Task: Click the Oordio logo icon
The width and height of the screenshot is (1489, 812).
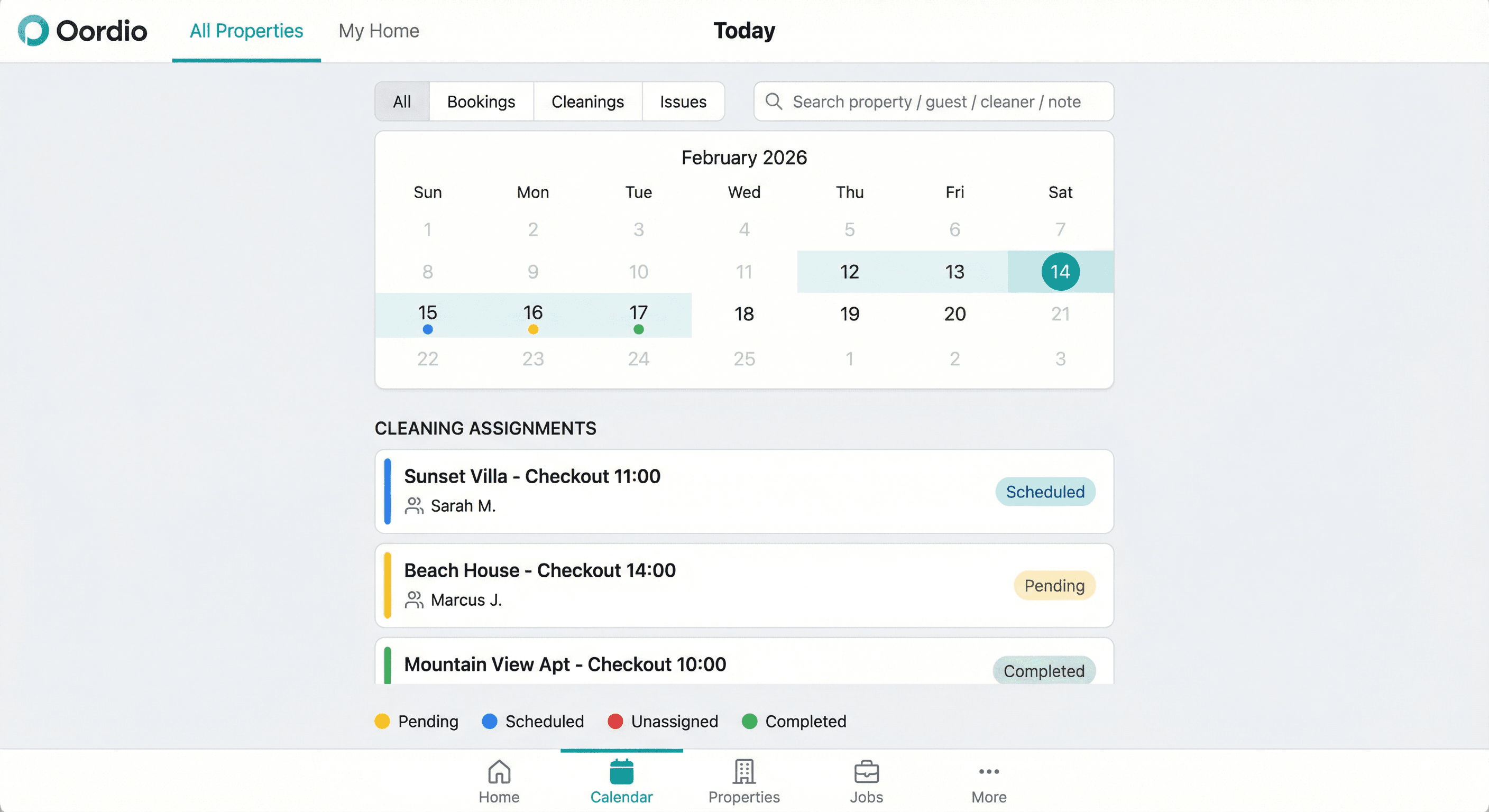Action: [33, 31]
